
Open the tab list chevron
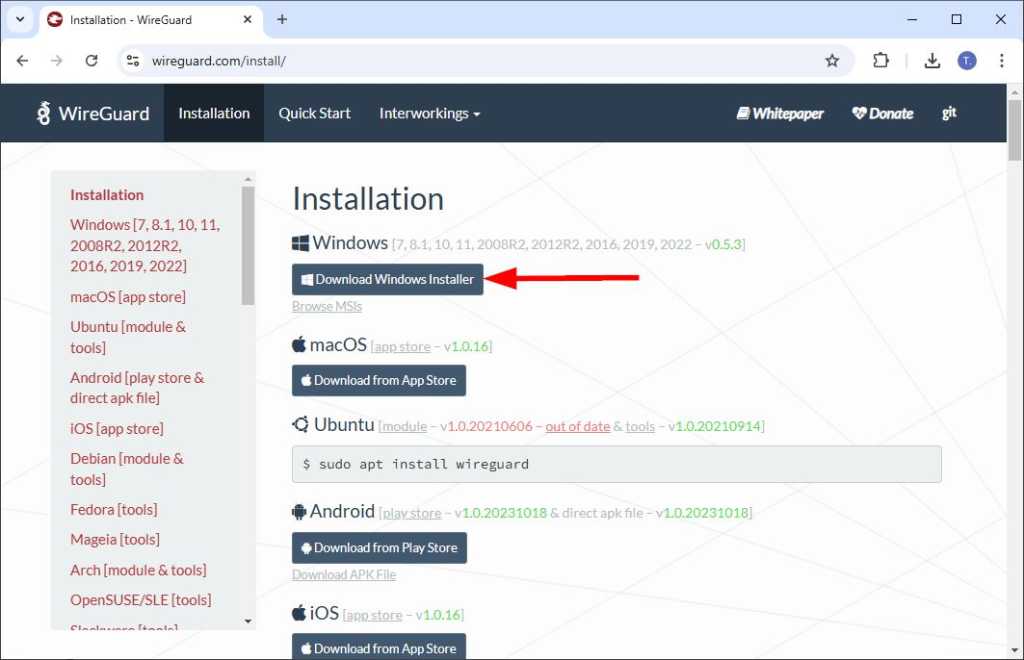pos(19,19)
